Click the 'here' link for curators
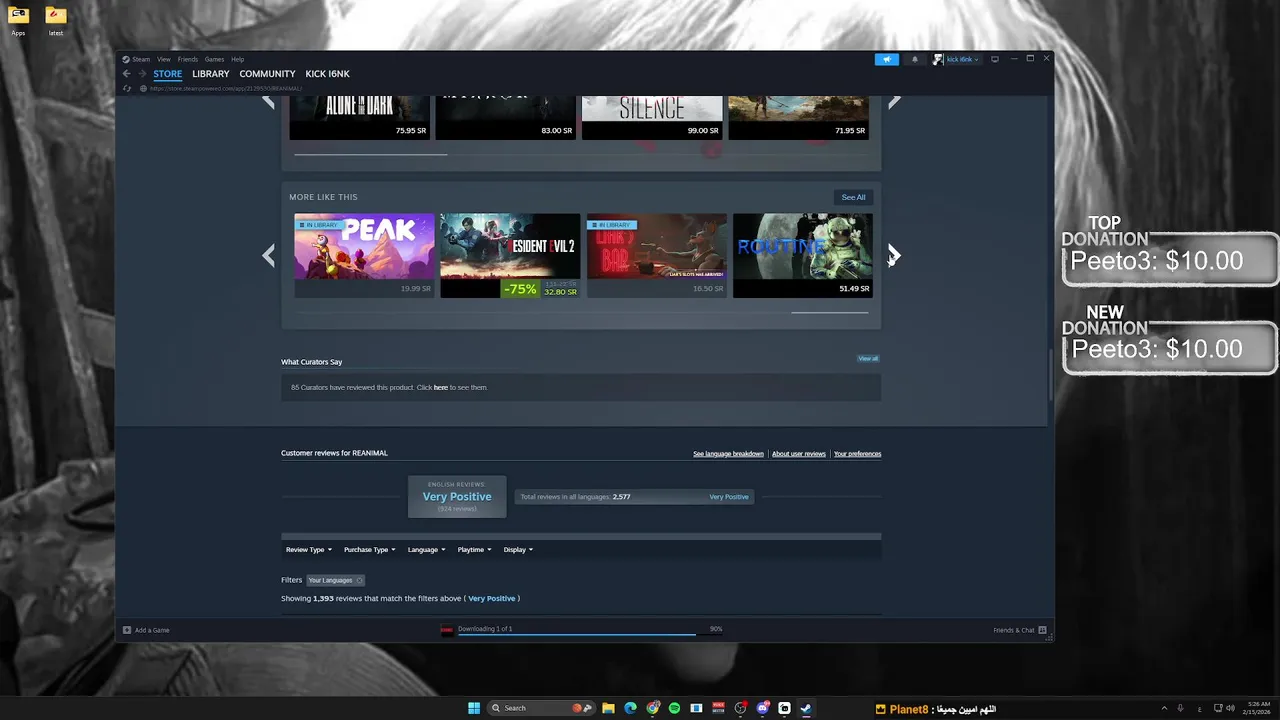Viewport: 1280px width, 720px height. 441,387
